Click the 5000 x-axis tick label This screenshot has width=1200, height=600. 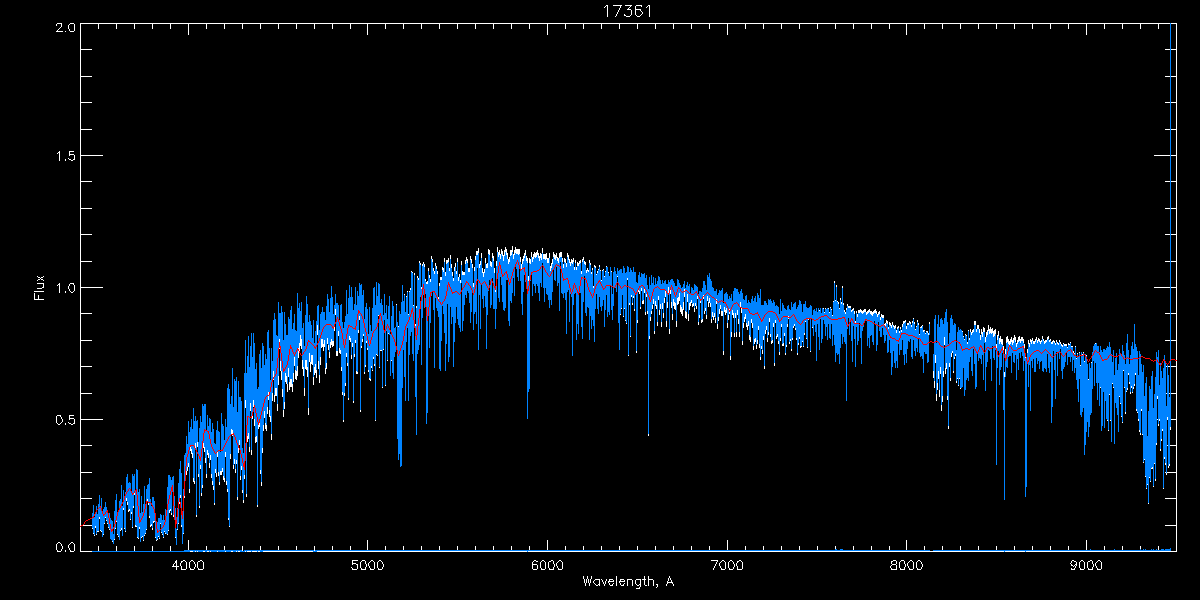click(x=367, y=563)
